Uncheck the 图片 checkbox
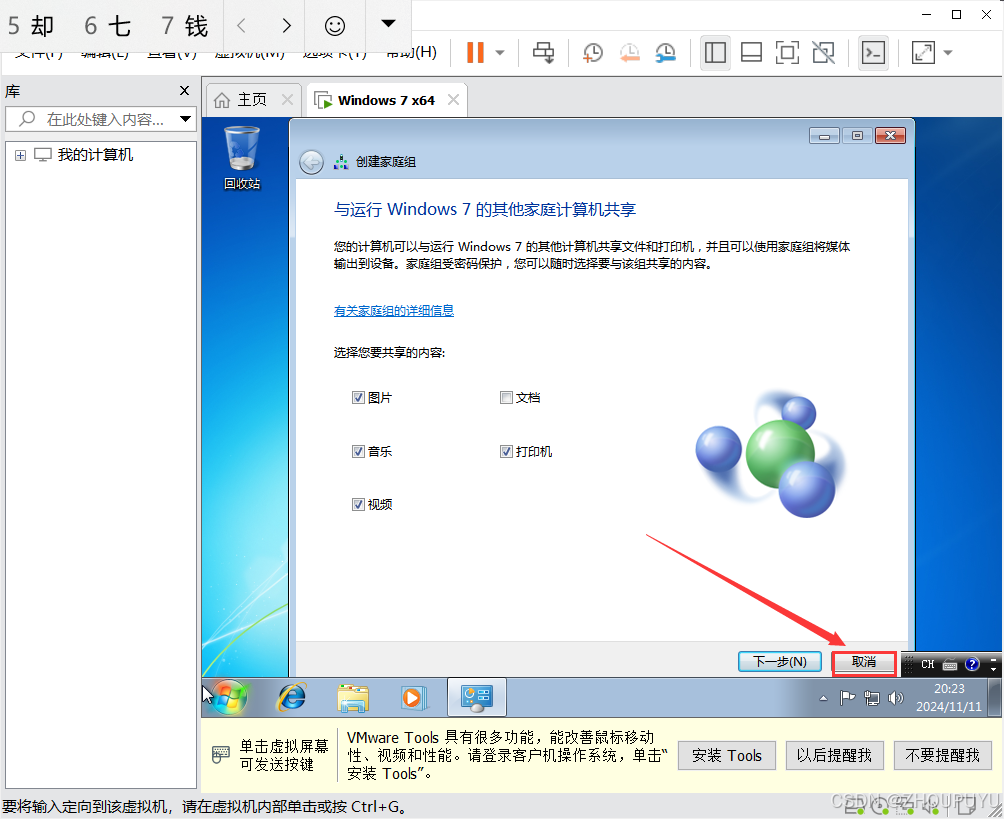This screenshot has height=819, width=1004. (x=359, y=398)
